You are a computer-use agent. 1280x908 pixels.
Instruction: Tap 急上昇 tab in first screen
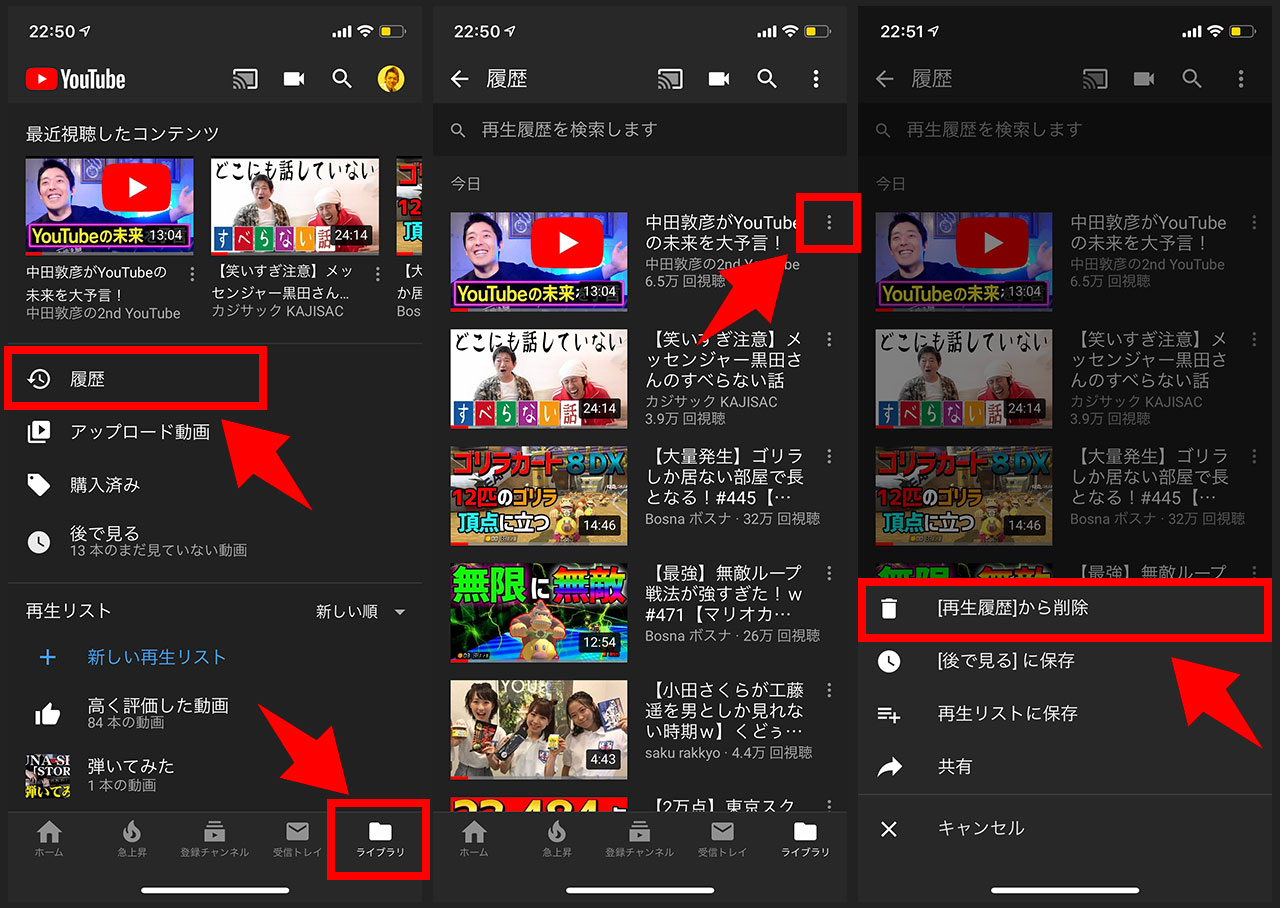[x=131, y=839]
